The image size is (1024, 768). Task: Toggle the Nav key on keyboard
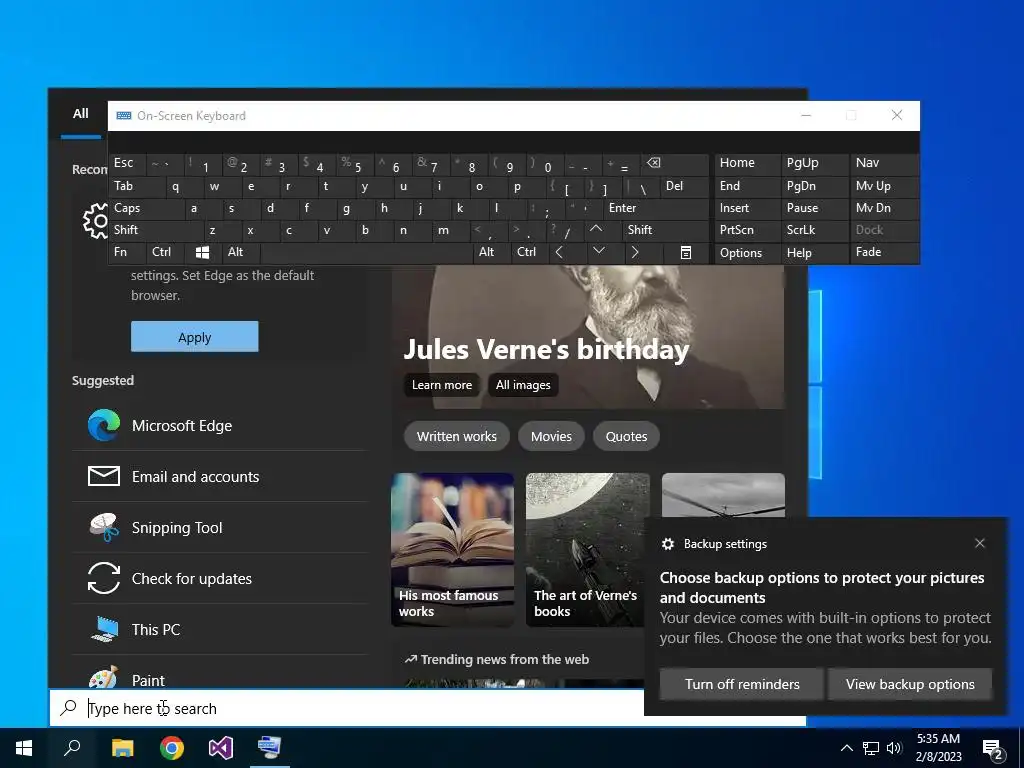click(884, 163)
